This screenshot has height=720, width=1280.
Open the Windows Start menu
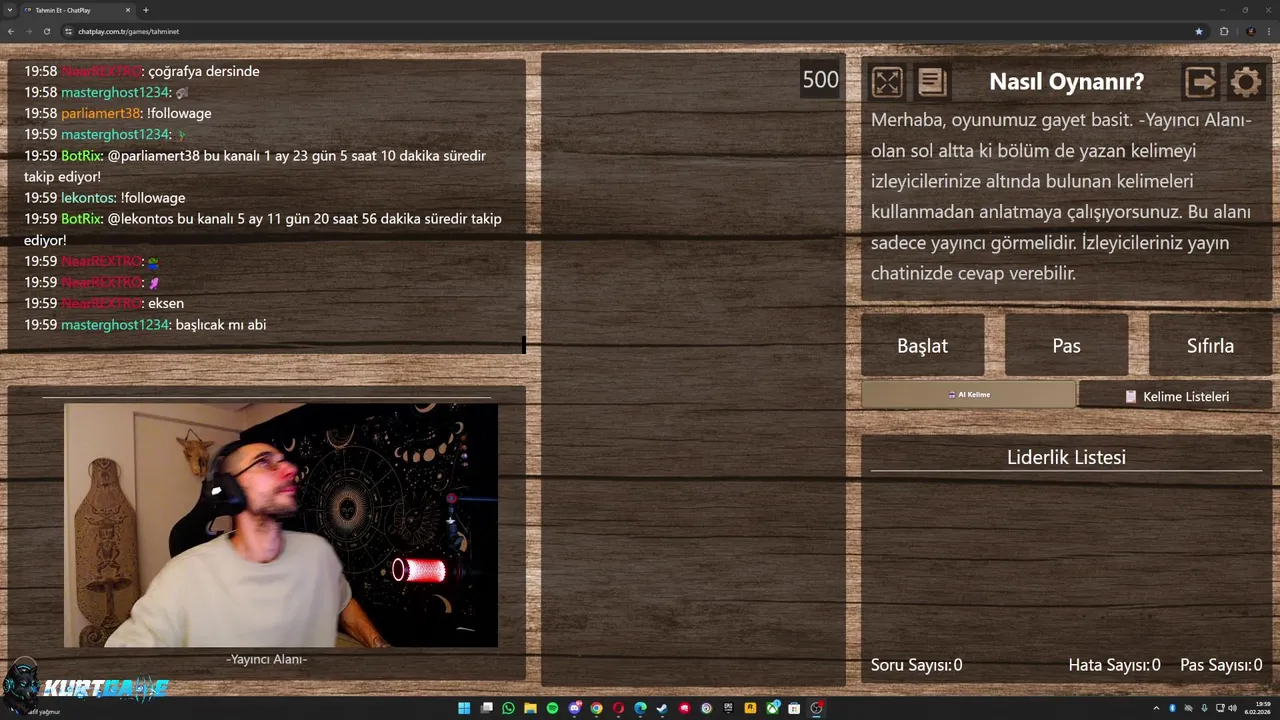tap(464, 708)
